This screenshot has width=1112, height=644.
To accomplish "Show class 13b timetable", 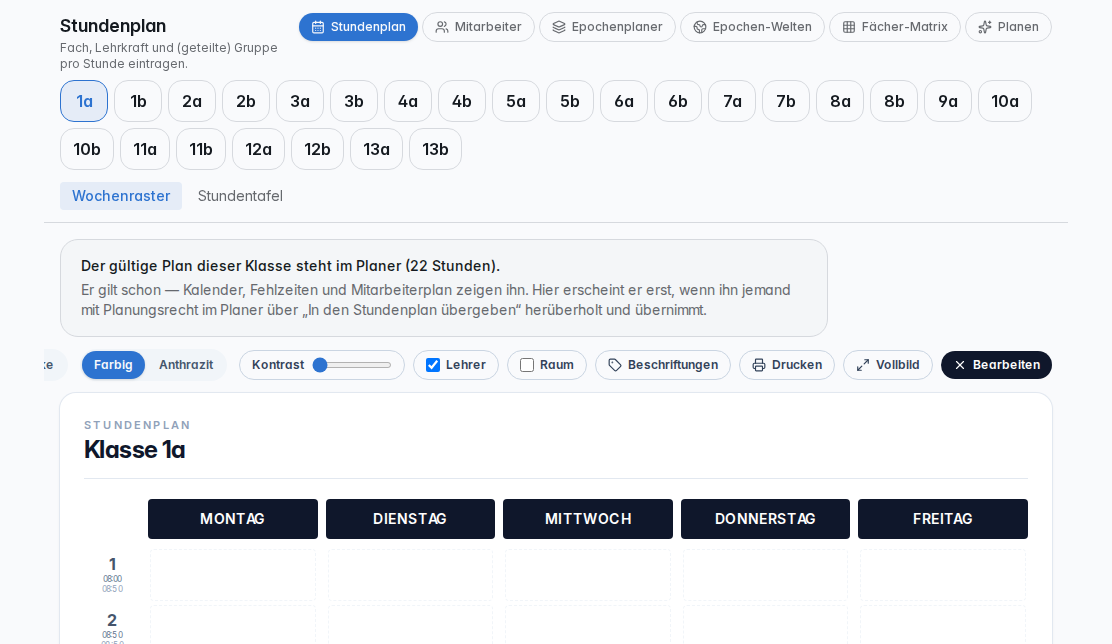I will point(435,150).
